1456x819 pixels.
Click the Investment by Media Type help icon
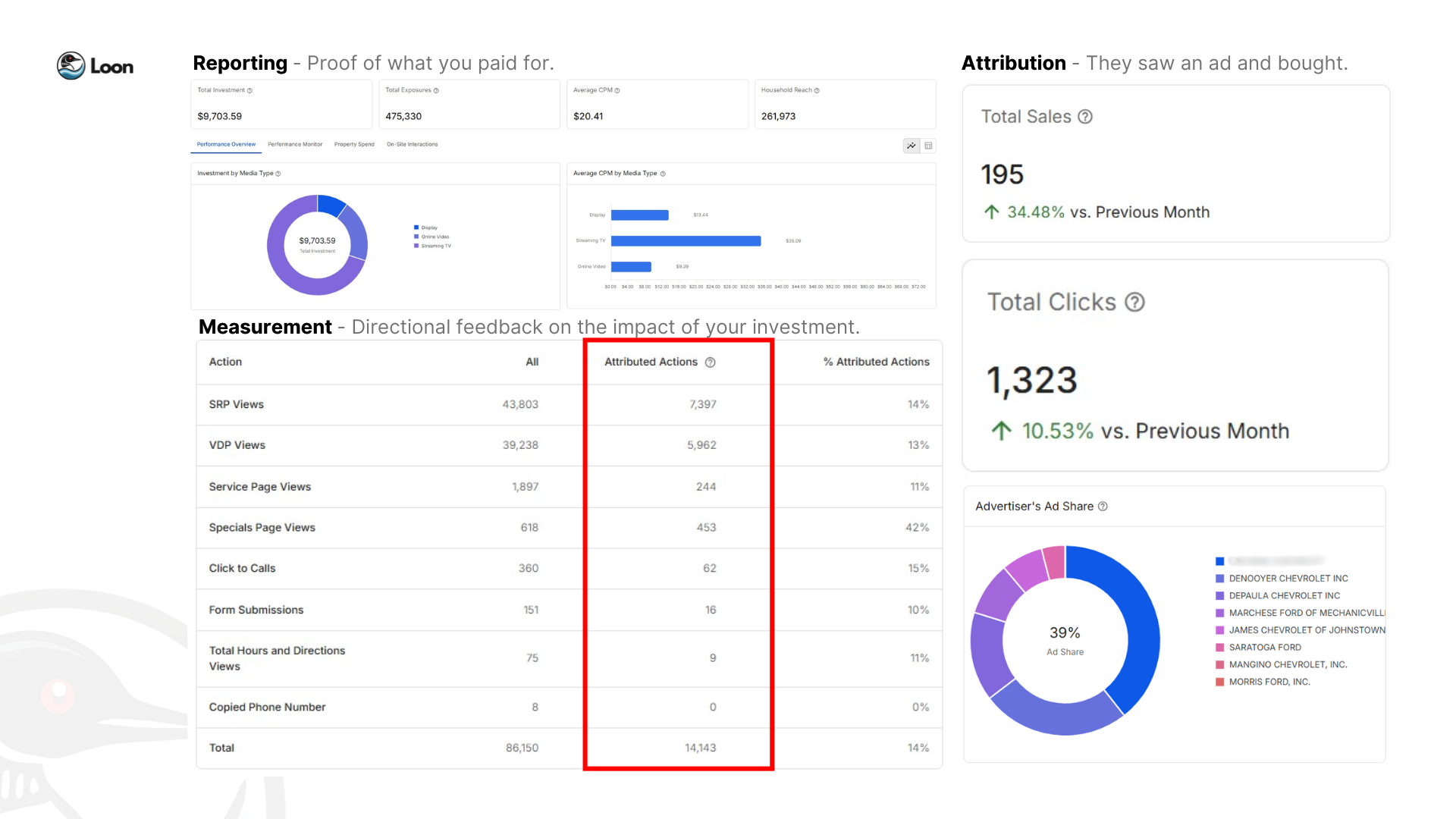pos(278,174)
